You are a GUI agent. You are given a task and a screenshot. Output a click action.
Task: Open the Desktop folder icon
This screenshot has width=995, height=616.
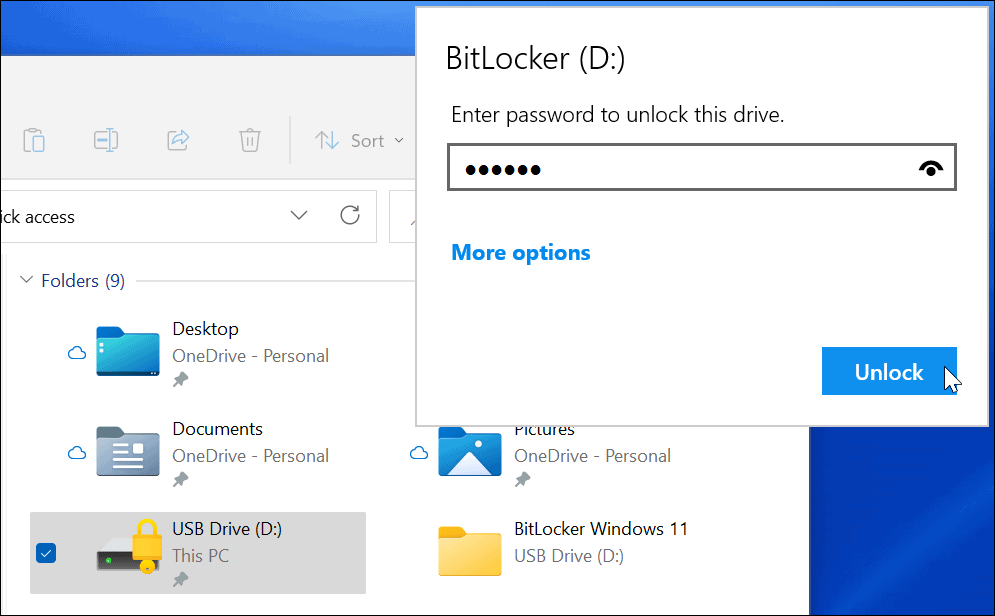[x=127, y=352]
